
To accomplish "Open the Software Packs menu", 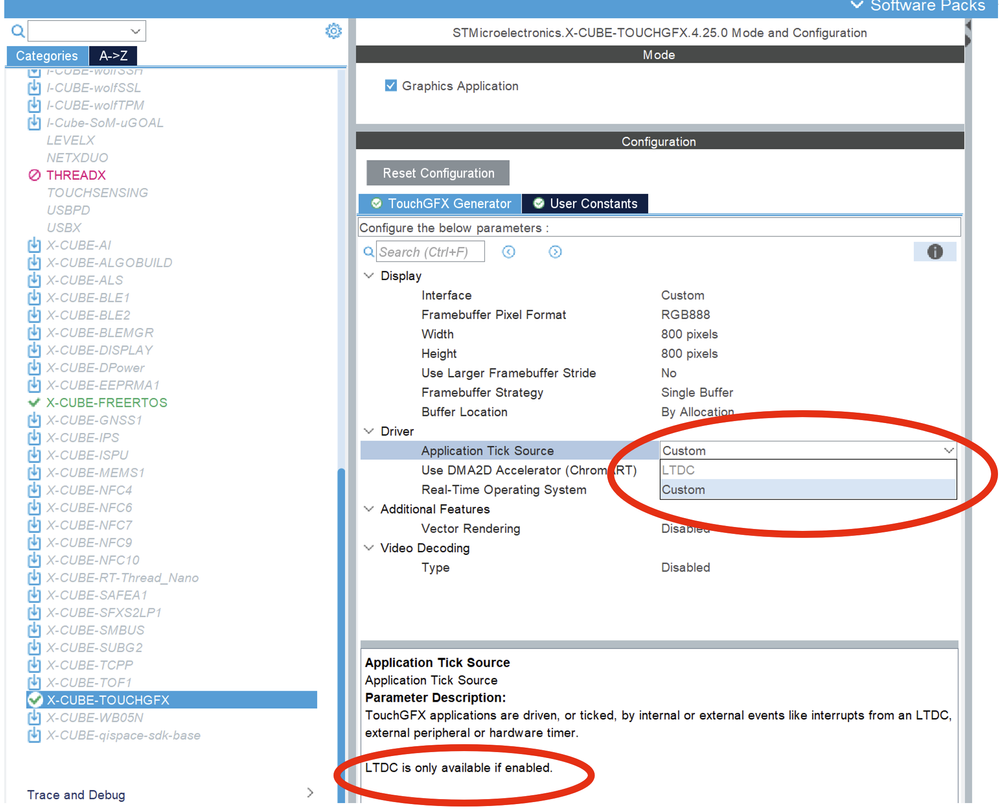I will pyautogui.click(x=917, y=6).
